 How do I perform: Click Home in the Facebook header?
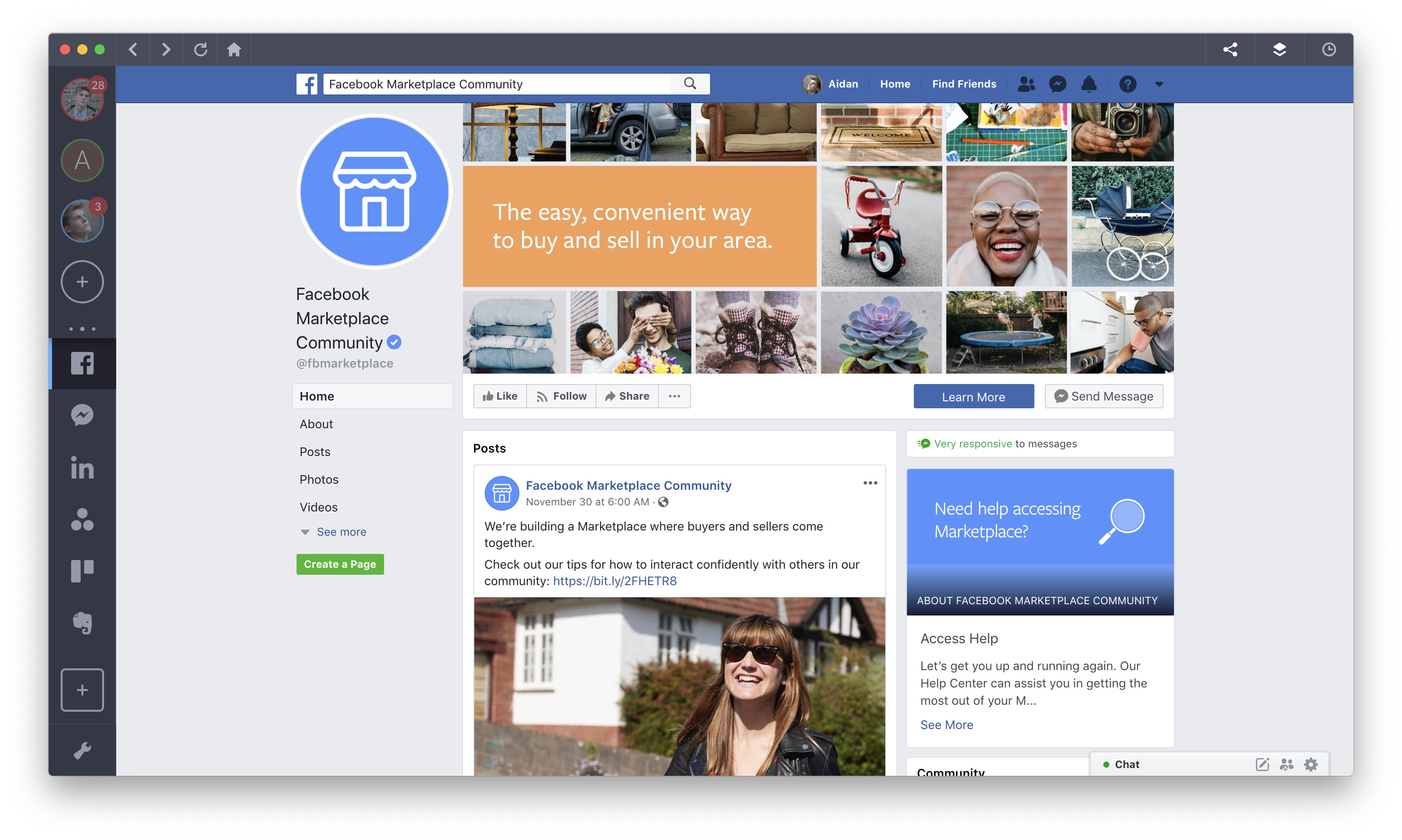(x=895, y=84)
